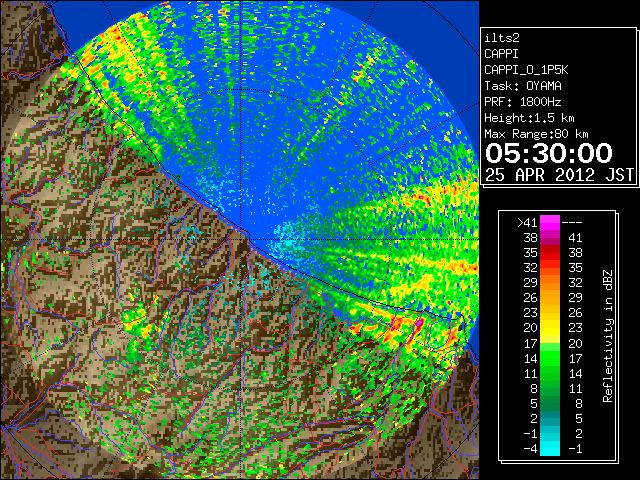Click the legend value 17 on left column
The width and height of the screenshot is (640, 480).
click(530, 343)
